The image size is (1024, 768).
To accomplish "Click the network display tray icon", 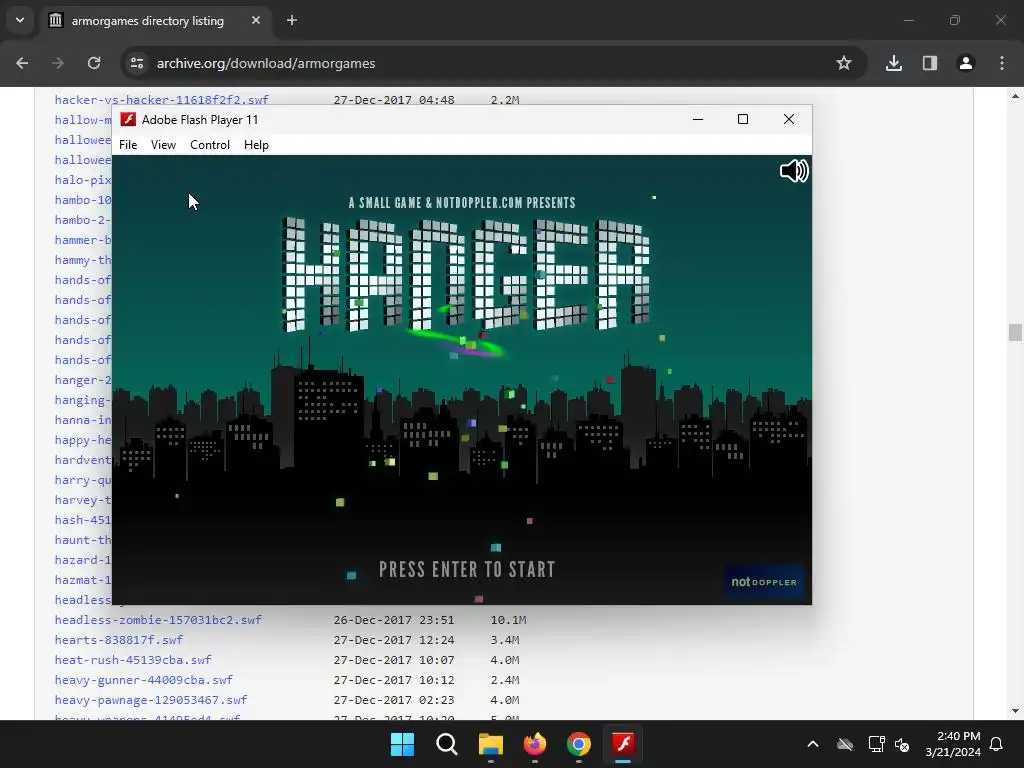I will (876, 744).
